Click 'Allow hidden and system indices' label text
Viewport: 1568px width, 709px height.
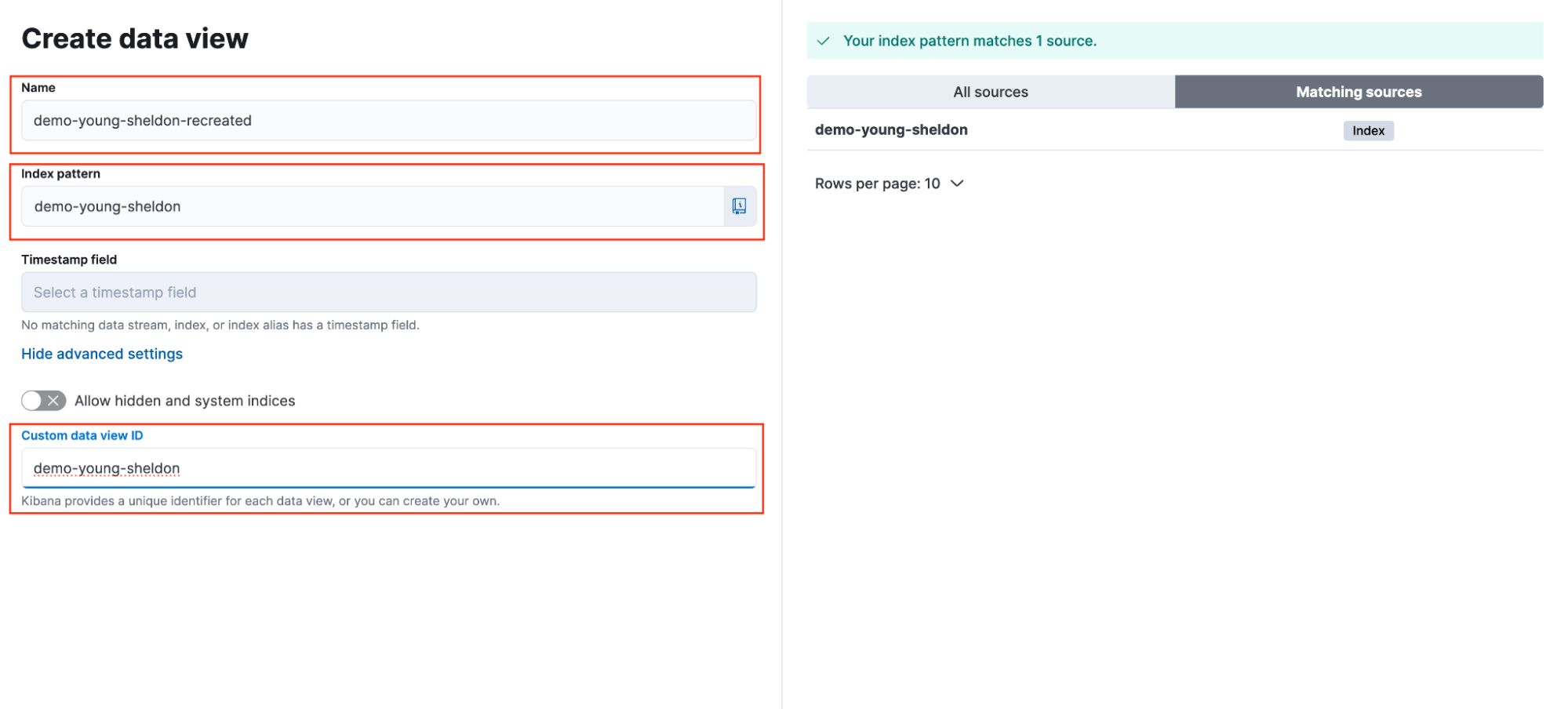(185, 401)
